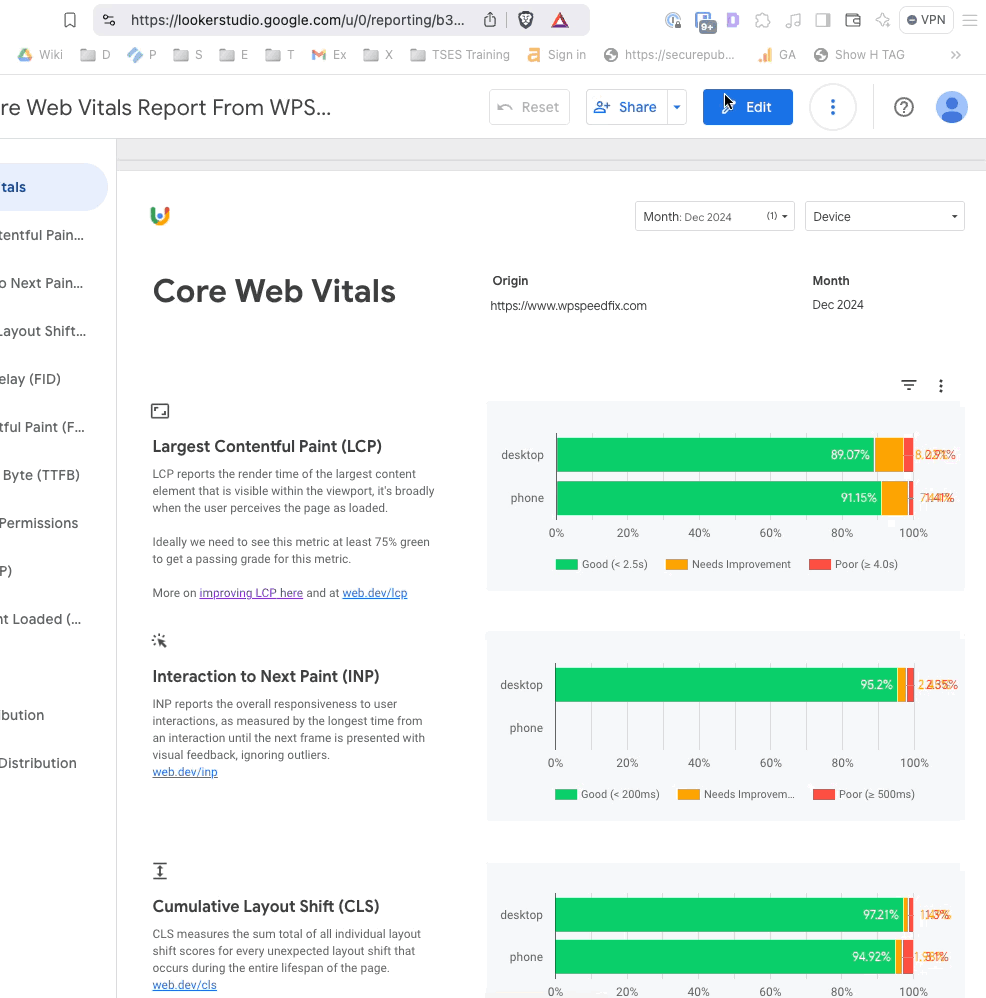The height and width of the screenshot is (998, 986).
Task: Click the Looker Studio logo on report
Action: pyautogui.click(x=160, y=216)
